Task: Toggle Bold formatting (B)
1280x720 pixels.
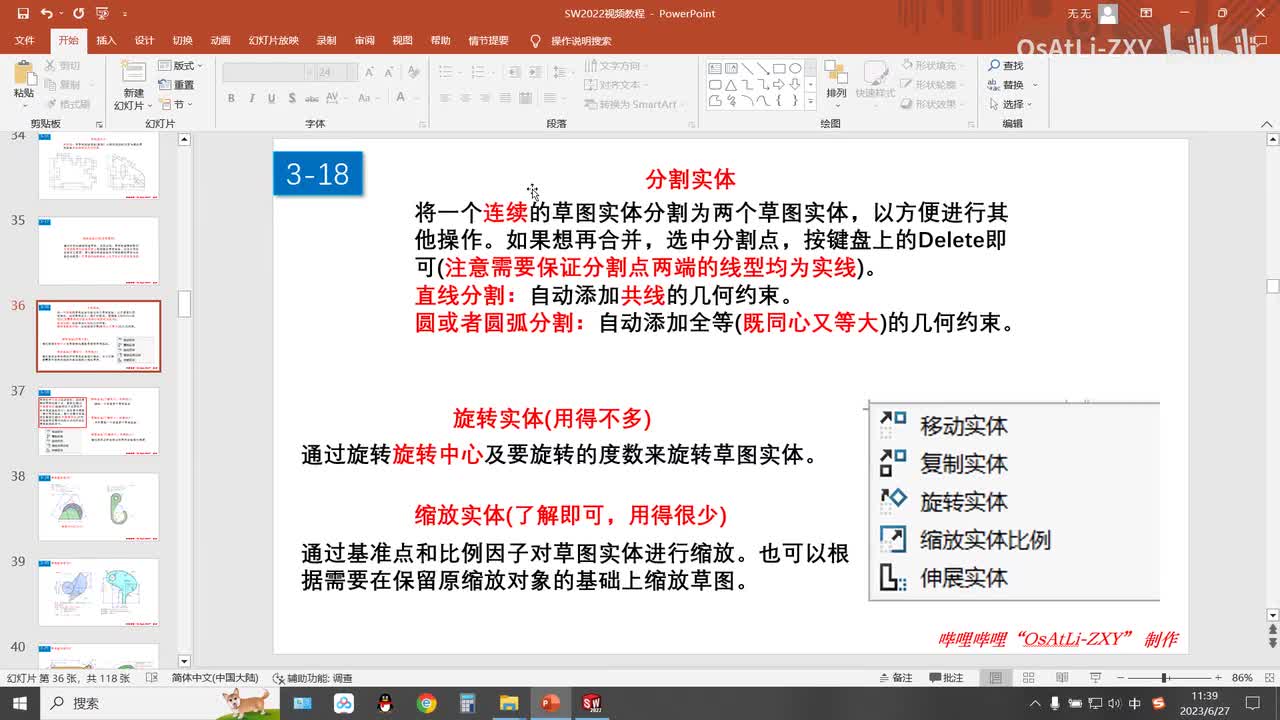Action: (231, 98)
